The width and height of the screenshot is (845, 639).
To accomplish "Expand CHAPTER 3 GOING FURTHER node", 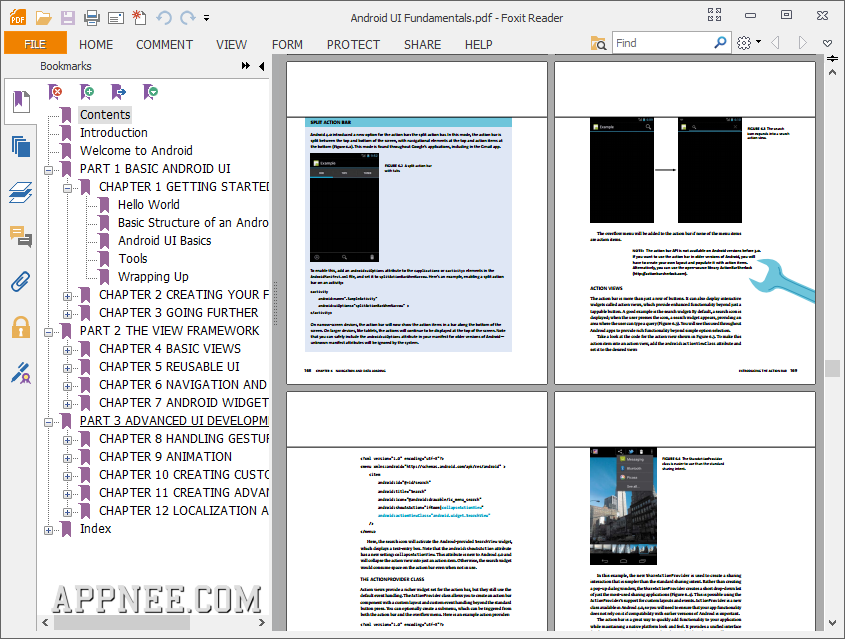I will pyautogui.click(x=67, y=314).
